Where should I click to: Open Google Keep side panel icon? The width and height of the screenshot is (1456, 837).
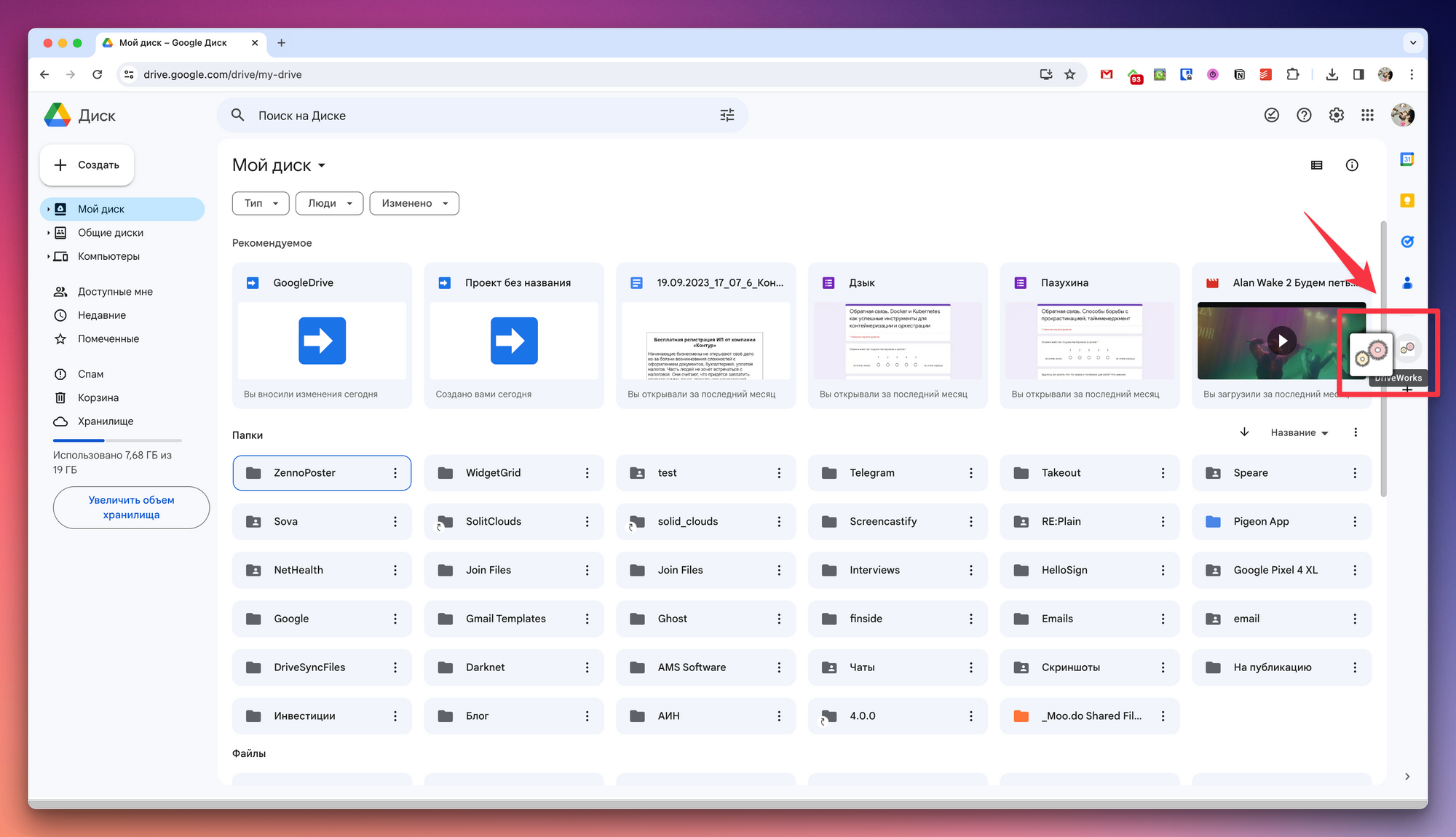coord(1406,200)
